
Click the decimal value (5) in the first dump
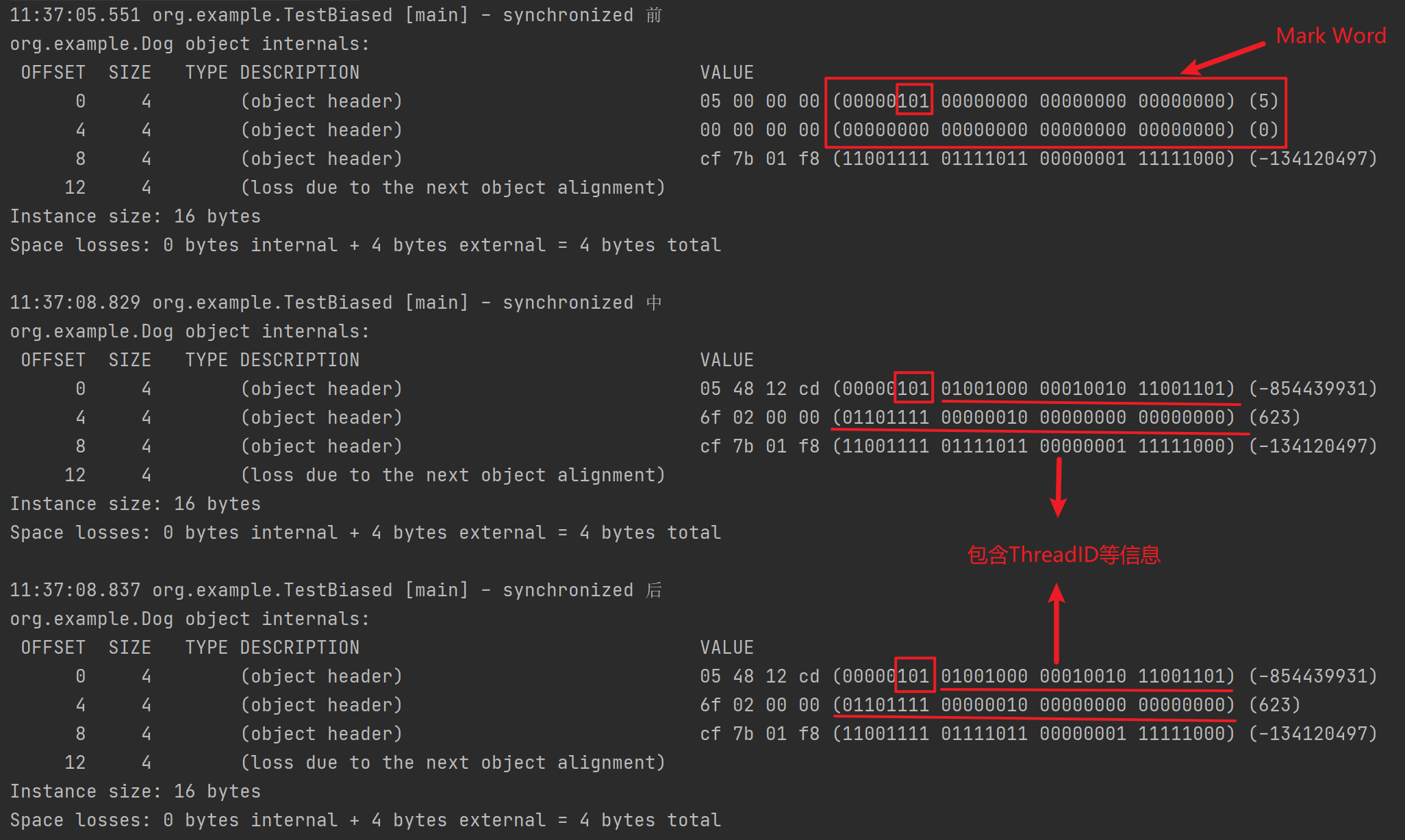[1263, 101]
